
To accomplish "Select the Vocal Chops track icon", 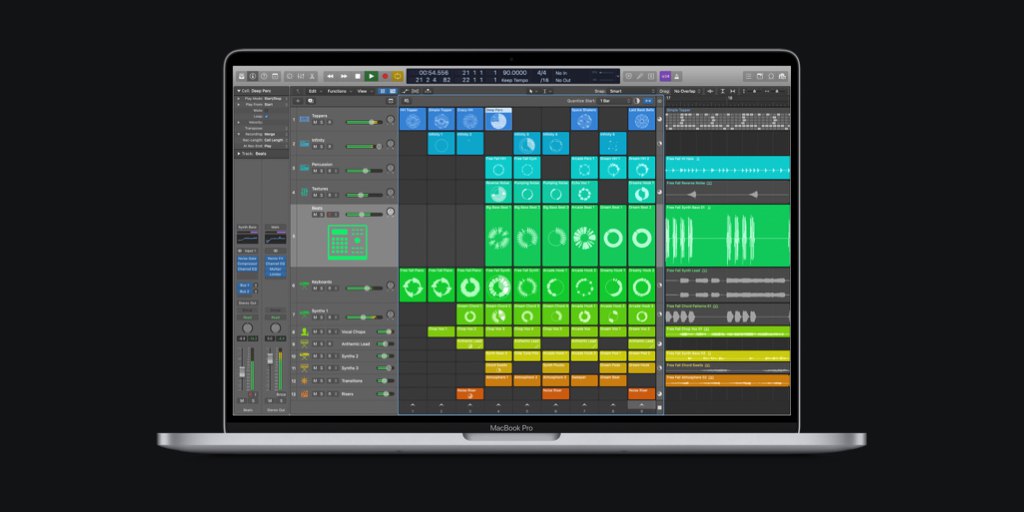I will (x=304, y=332).
